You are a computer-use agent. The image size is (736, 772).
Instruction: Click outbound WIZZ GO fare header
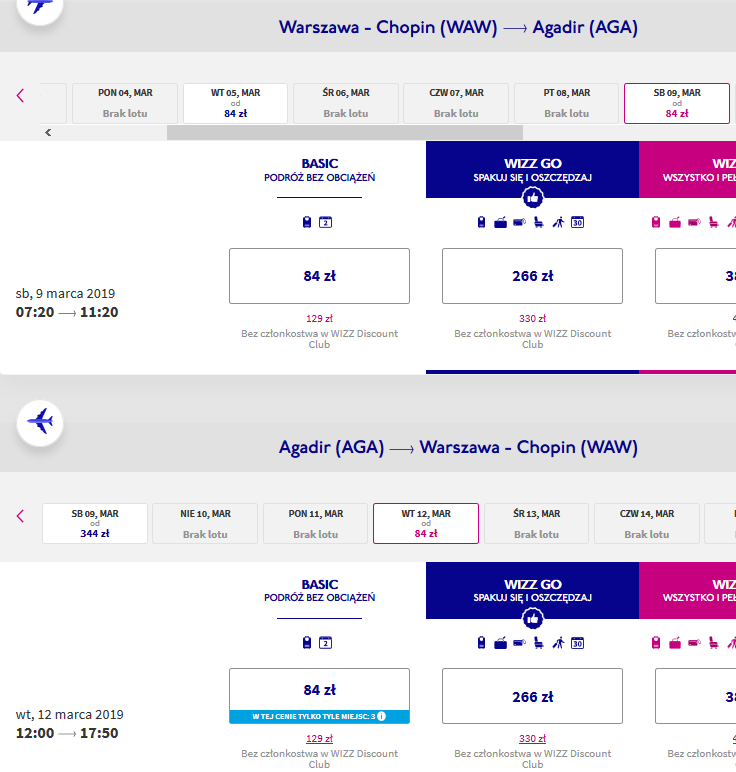(x=532, y=170)
